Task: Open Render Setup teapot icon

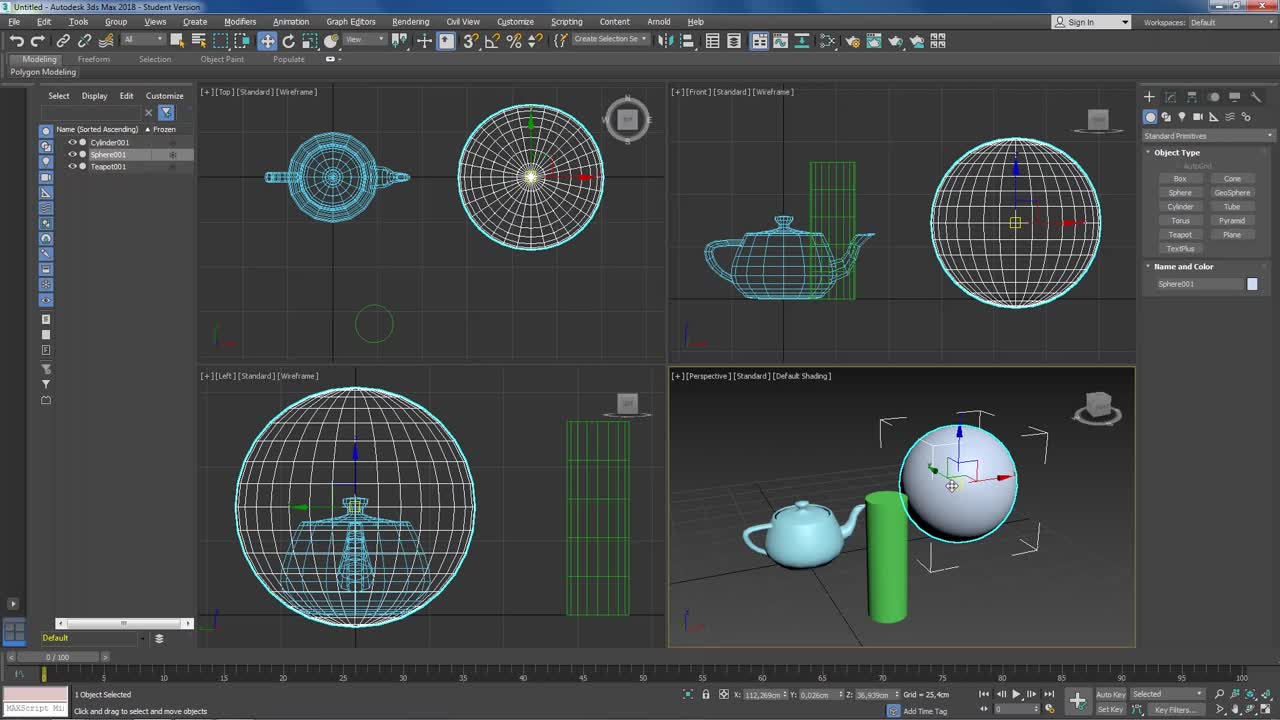Action: [x=852, y=41]
